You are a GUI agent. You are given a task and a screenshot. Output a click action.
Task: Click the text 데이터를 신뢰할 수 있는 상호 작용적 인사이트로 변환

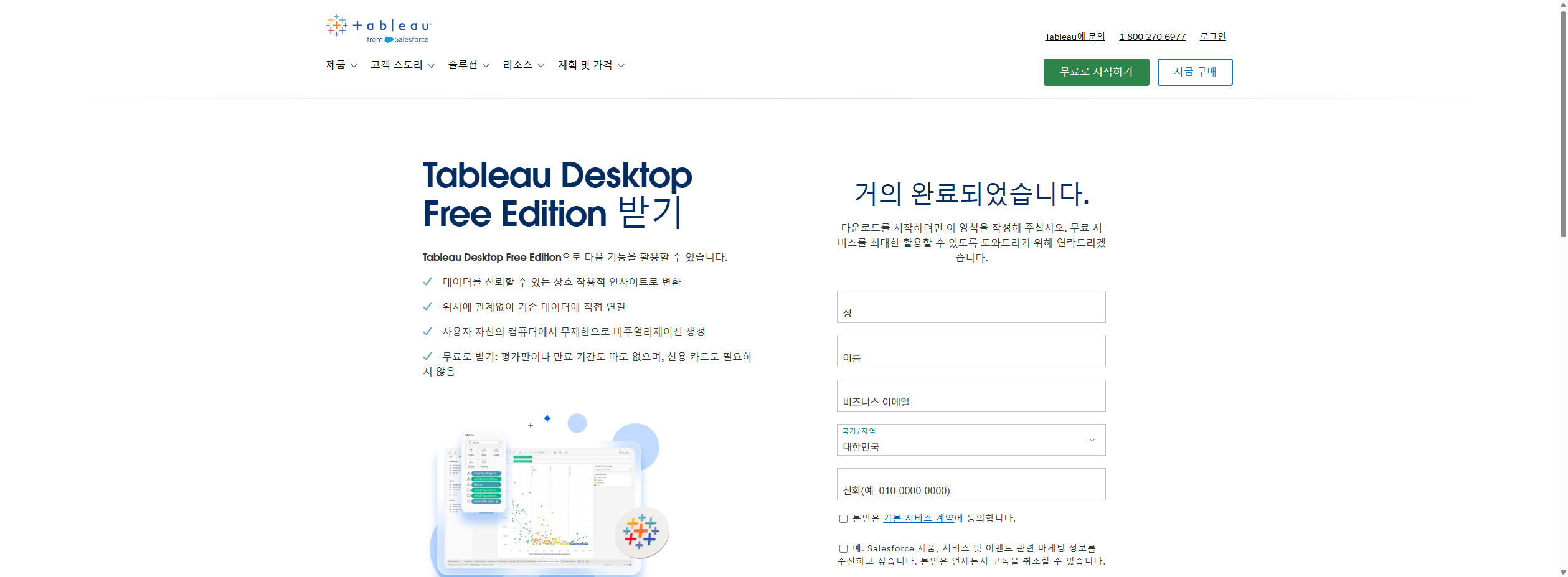(562, 282)
